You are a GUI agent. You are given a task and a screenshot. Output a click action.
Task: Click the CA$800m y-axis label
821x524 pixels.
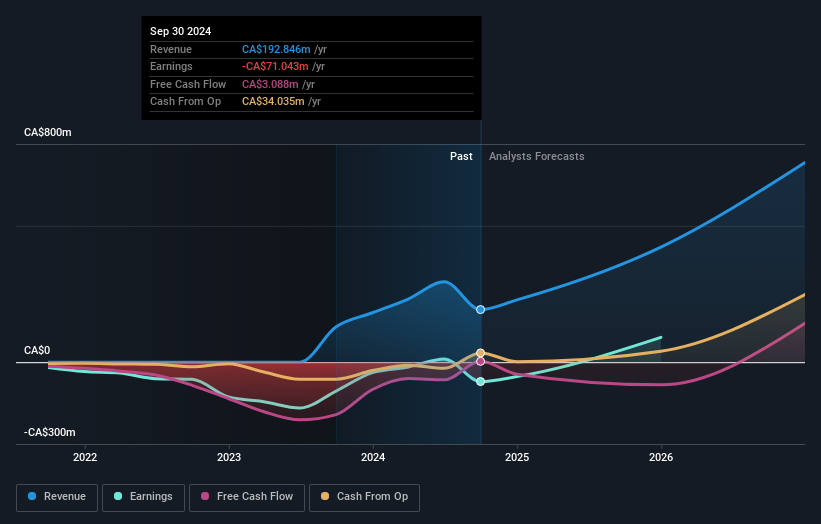pyautogui.click(x=48, y=132)
